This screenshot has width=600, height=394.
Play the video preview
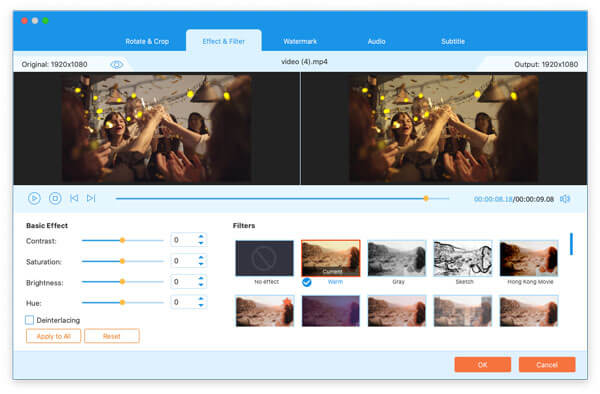[x=34, y=198]
